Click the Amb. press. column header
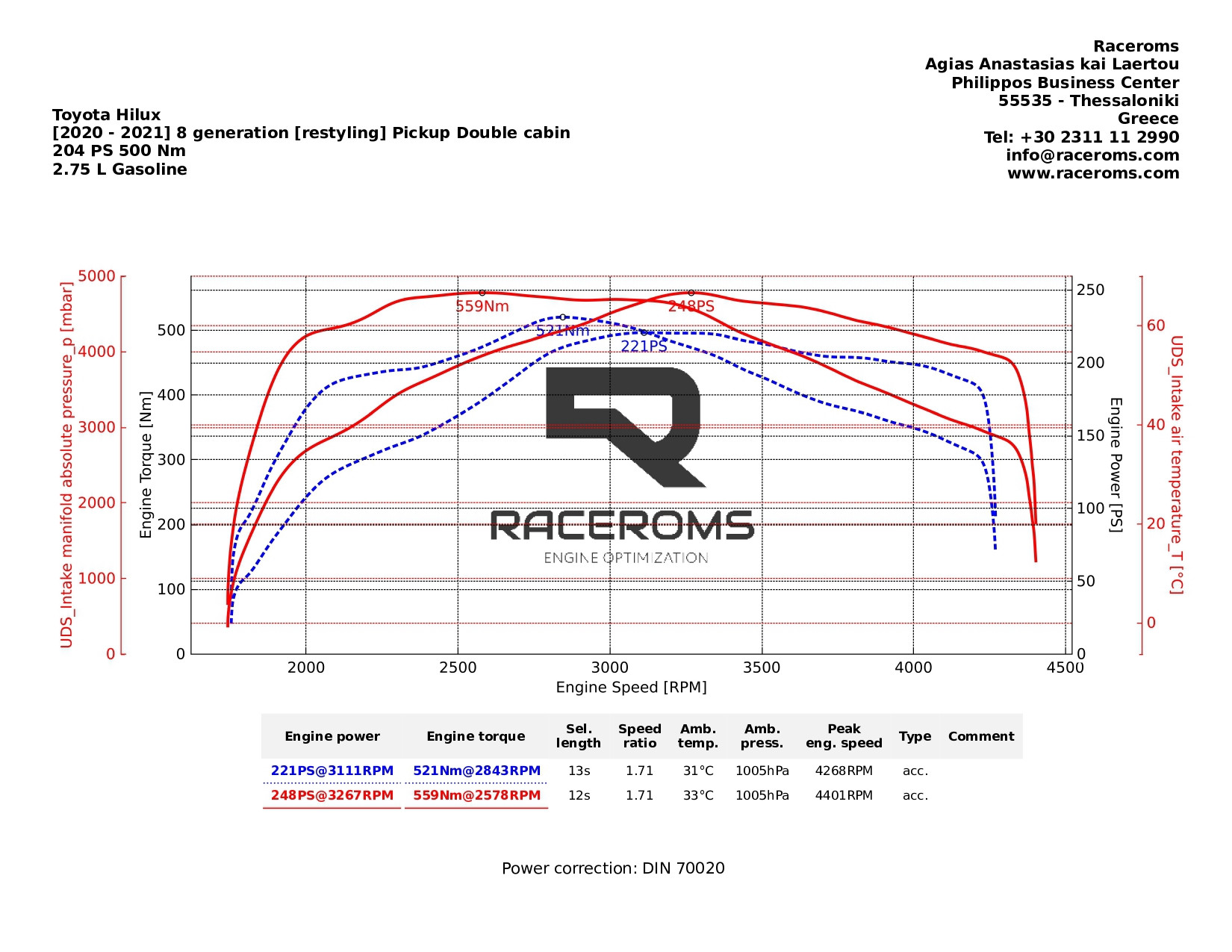Screen dimensions: 1232x952 point(762,736)
